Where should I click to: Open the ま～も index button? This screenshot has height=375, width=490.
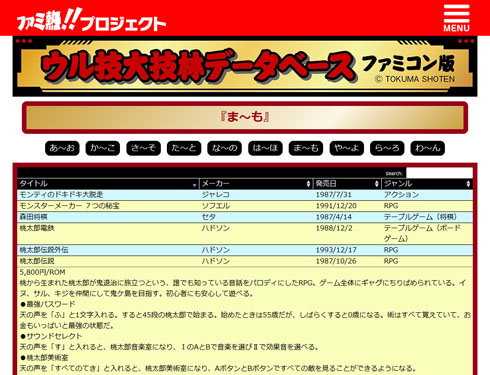(x=306, y=148)
